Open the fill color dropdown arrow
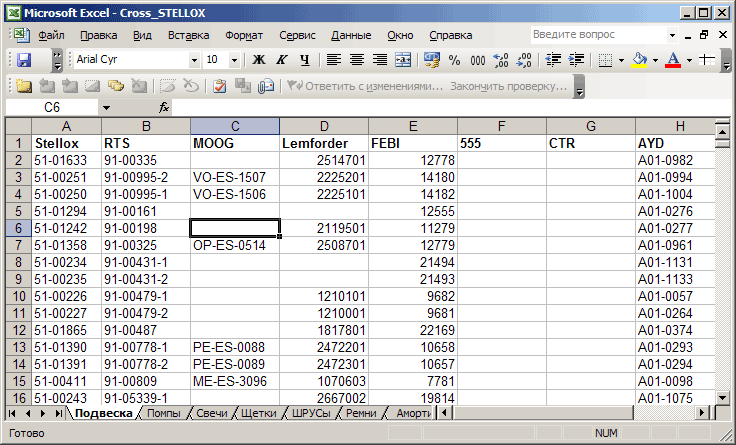 tap(655, 60)
